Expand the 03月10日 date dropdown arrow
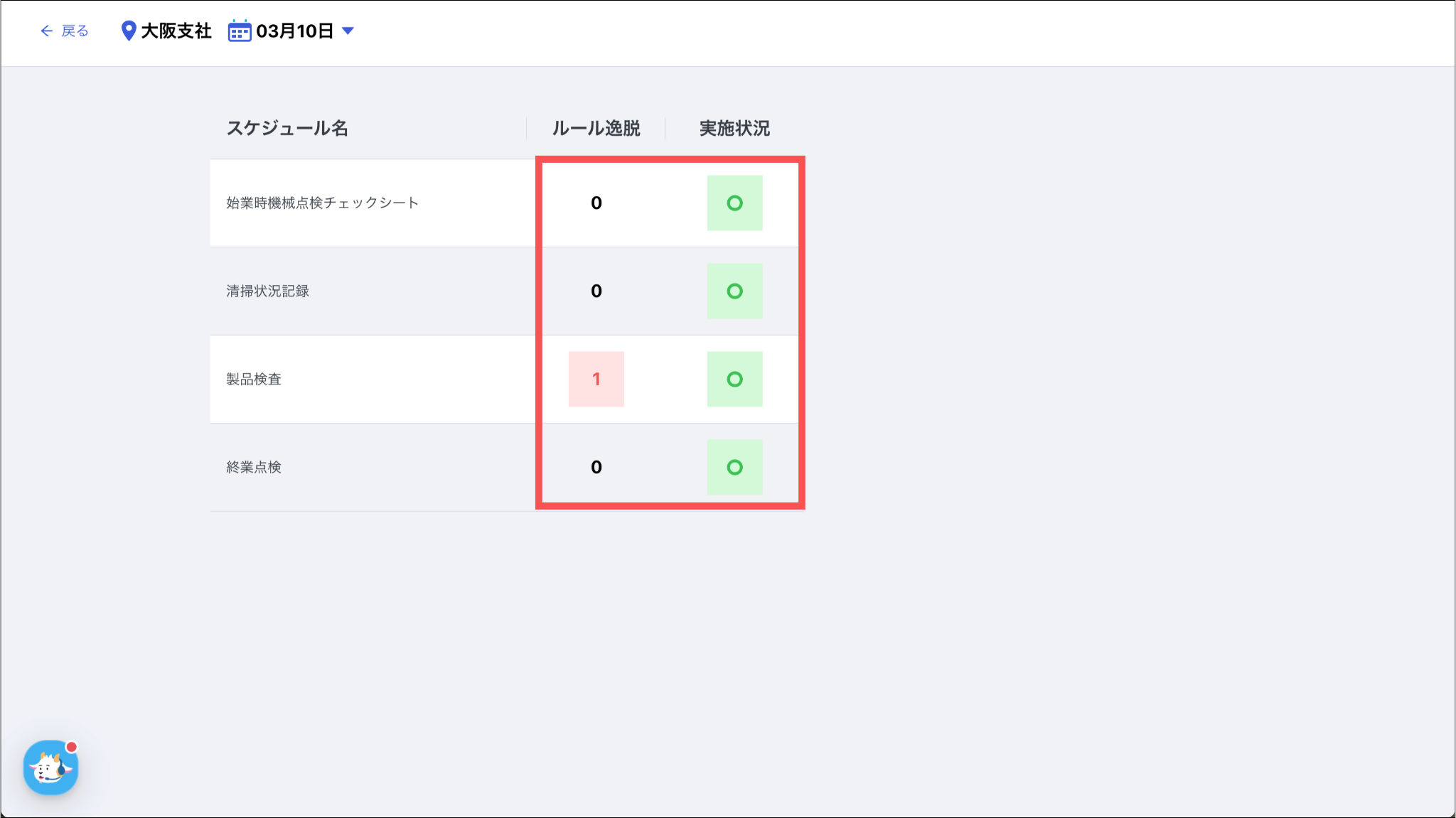Viewport: 1456px width, 818px height. [x=348, y=31]
